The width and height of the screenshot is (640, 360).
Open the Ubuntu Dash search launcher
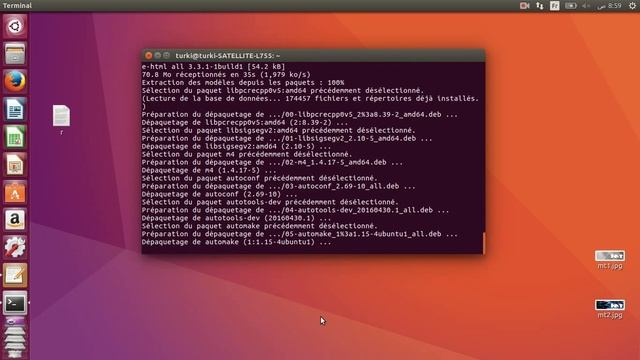[15, 27]
